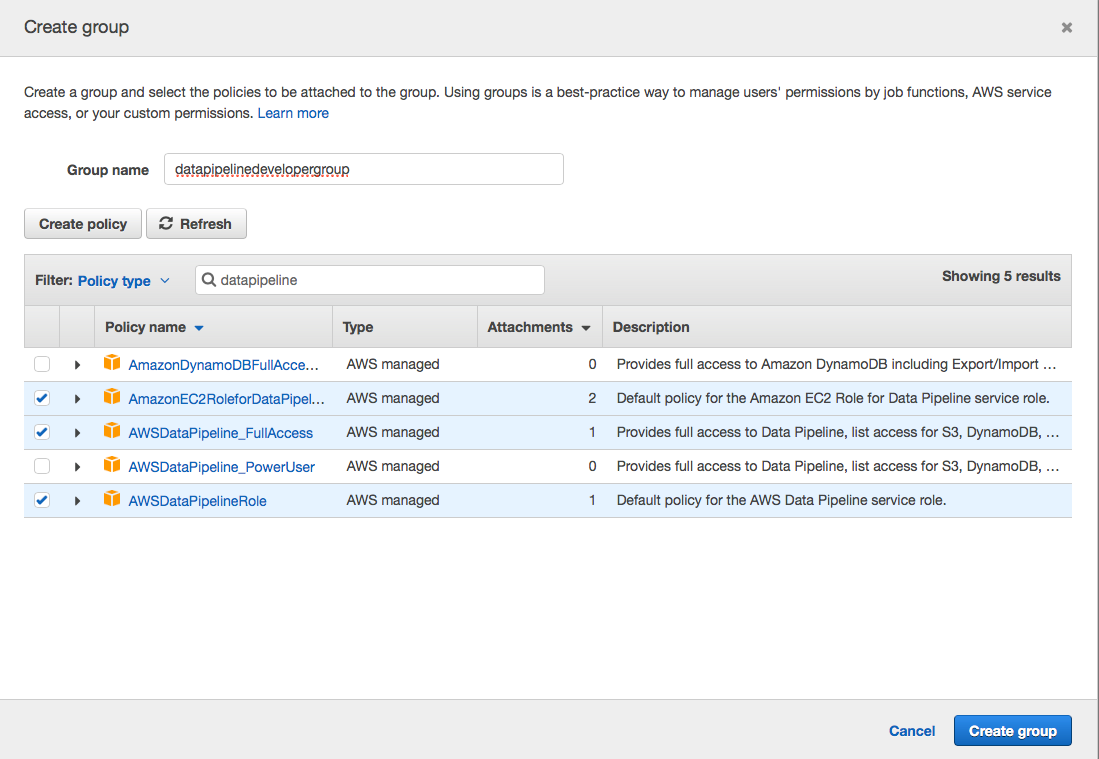Viewport: 1099px width, 759px height.
Task: Click the AmazonEC2RoleforDataPipeline policy icon
Action: click(x=112, y=397)
